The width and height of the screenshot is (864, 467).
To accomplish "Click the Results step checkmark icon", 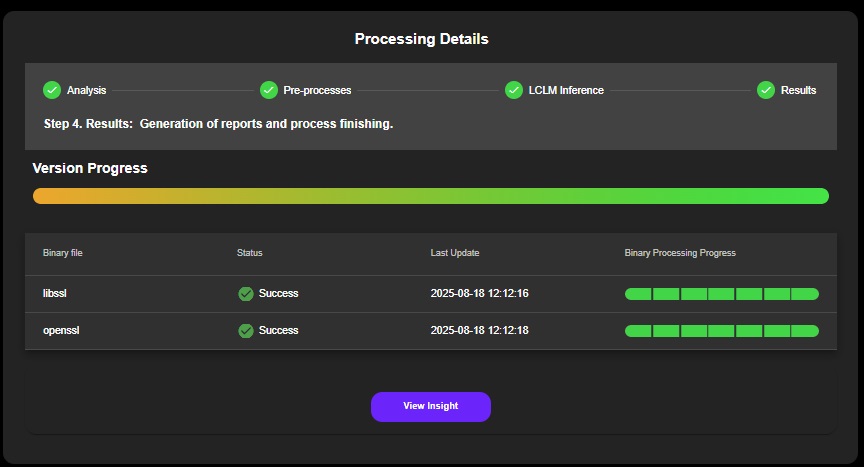I will (x=766, y=90).
